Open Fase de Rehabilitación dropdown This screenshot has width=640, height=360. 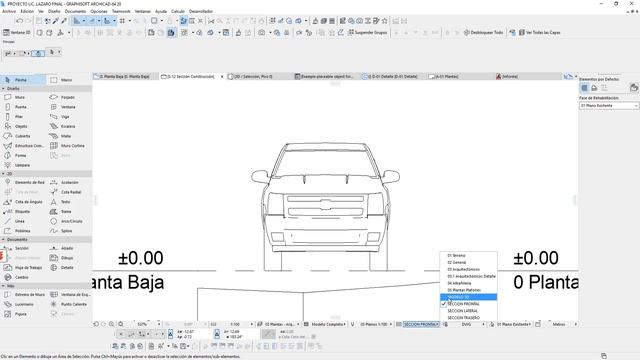point(609,106)
